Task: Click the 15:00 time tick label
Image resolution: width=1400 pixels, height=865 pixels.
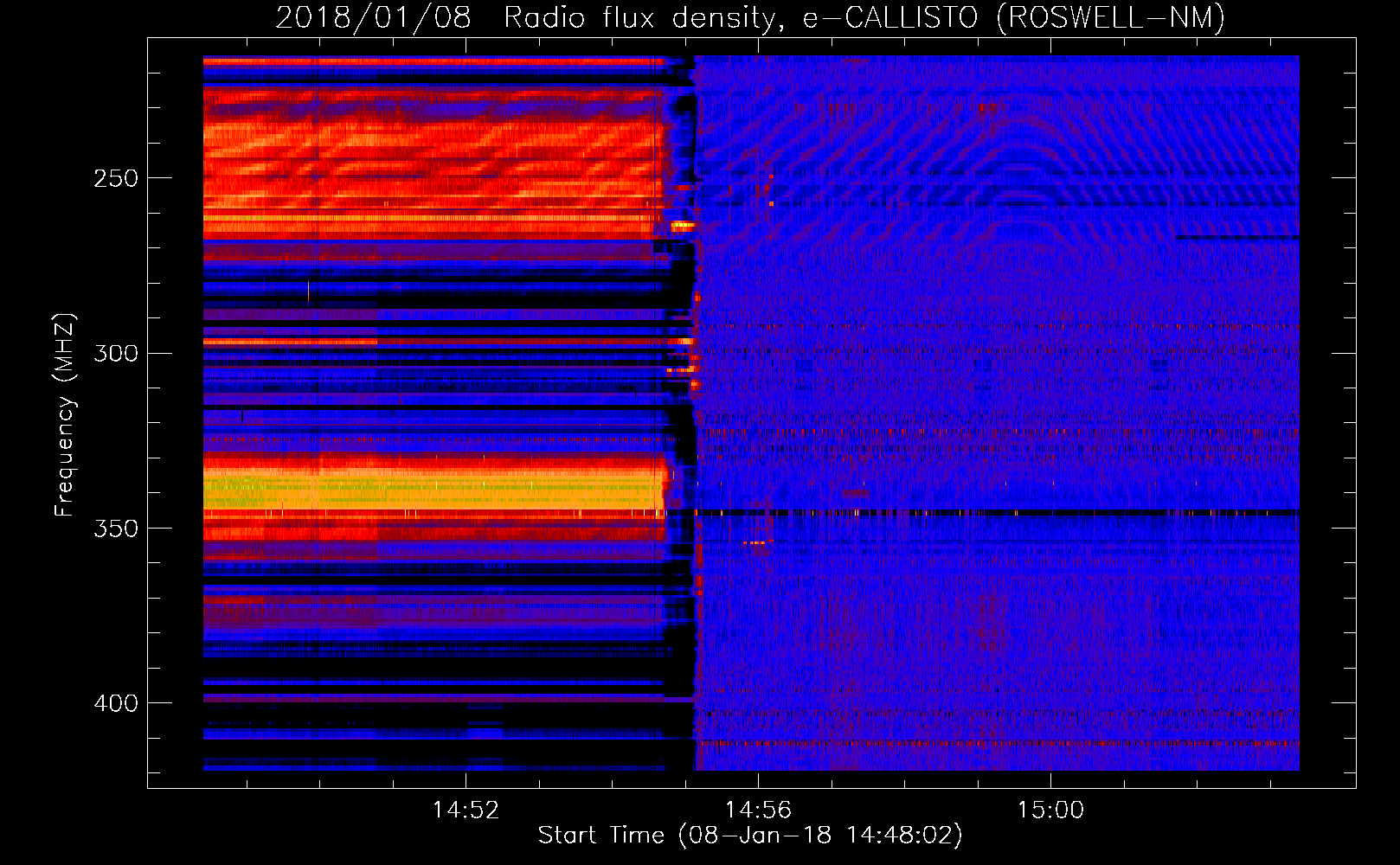Action: 1050,810
